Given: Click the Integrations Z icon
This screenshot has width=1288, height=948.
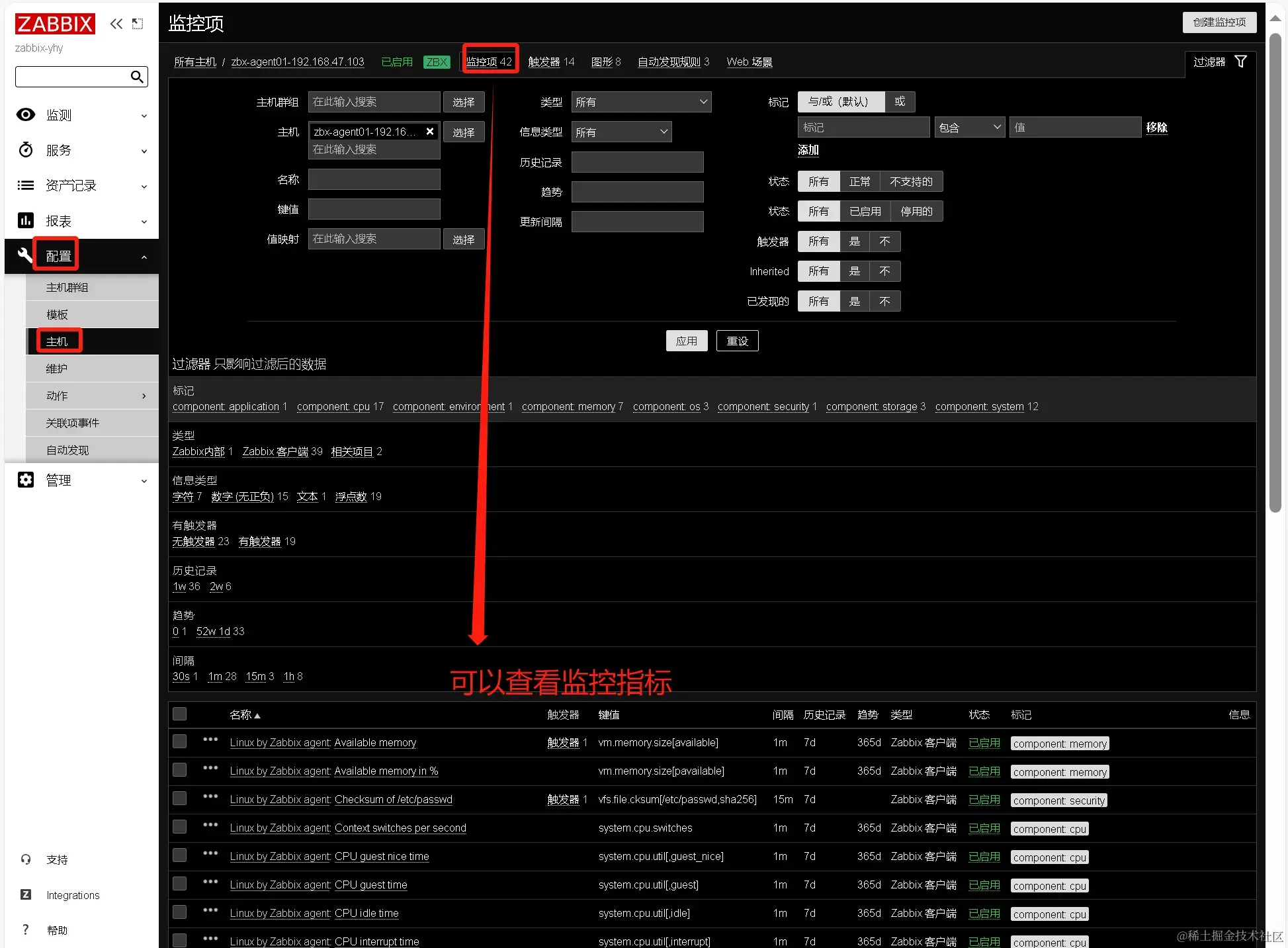Looking at the screenshot, I should coord(26,894).
